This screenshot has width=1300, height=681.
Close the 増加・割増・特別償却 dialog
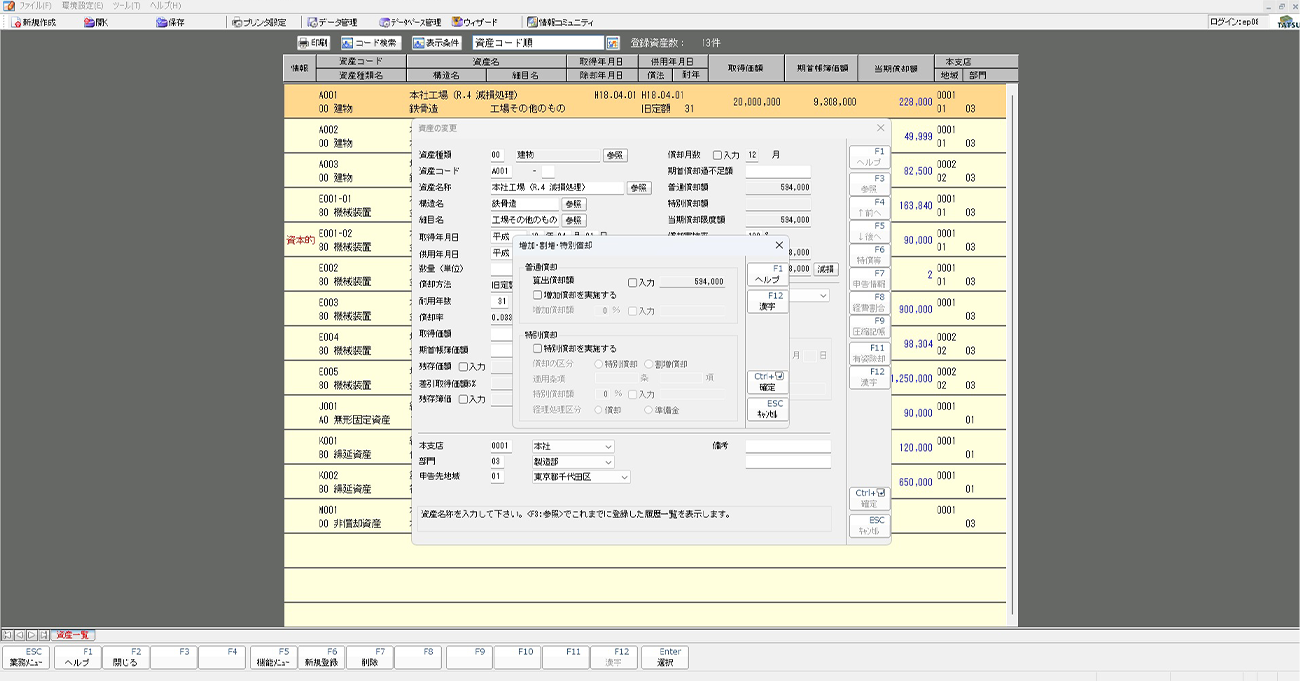[779, 245]
